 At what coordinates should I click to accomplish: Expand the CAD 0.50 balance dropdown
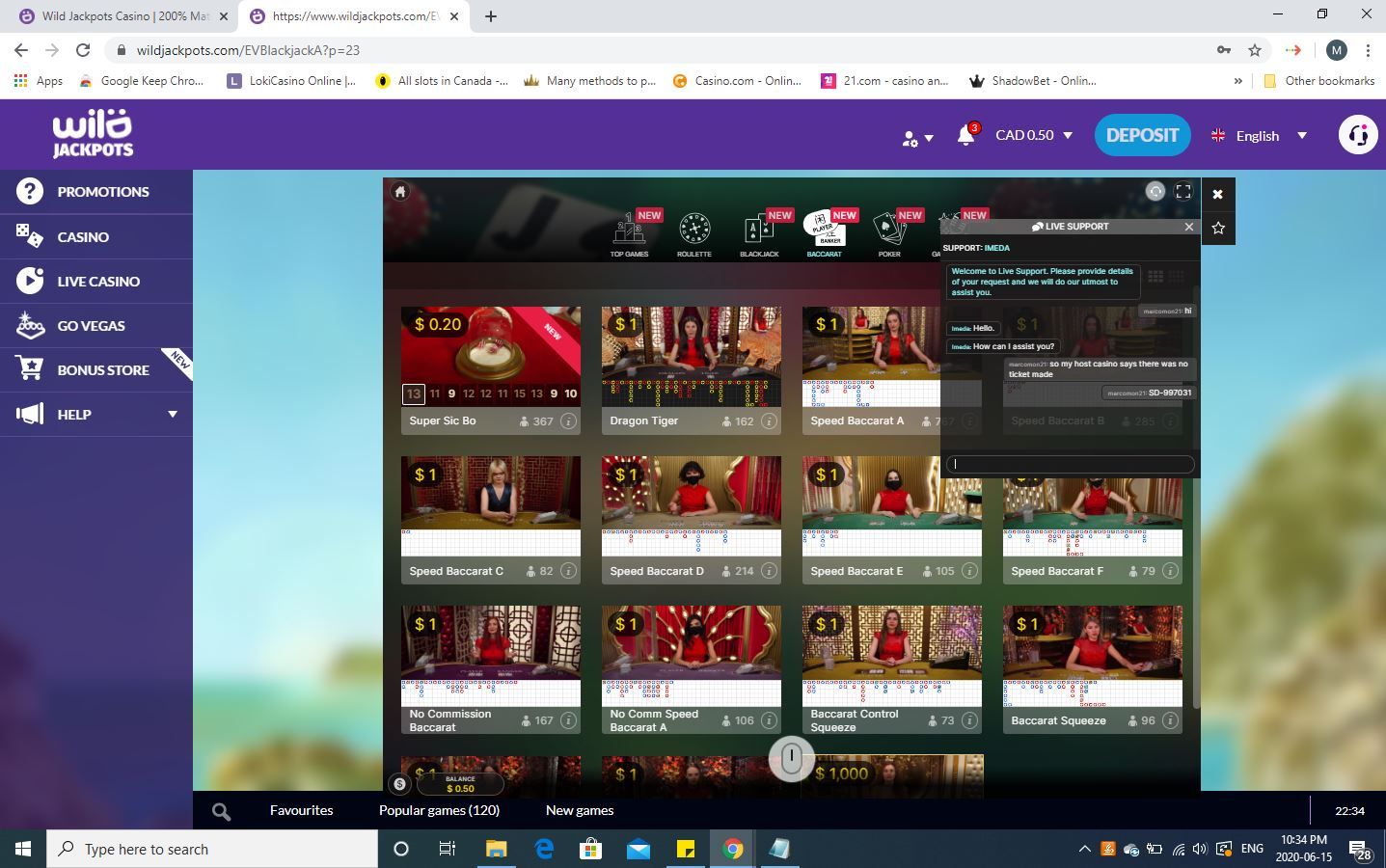(1034, 135)
